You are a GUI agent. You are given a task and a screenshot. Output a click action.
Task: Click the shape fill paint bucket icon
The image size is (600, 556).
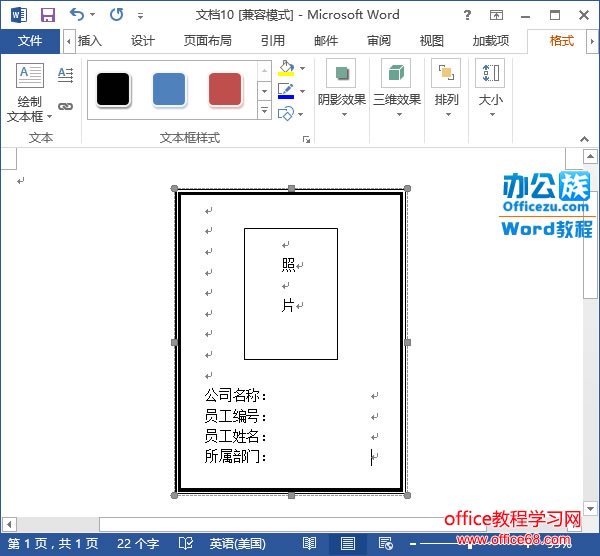[x=286, y=68]
